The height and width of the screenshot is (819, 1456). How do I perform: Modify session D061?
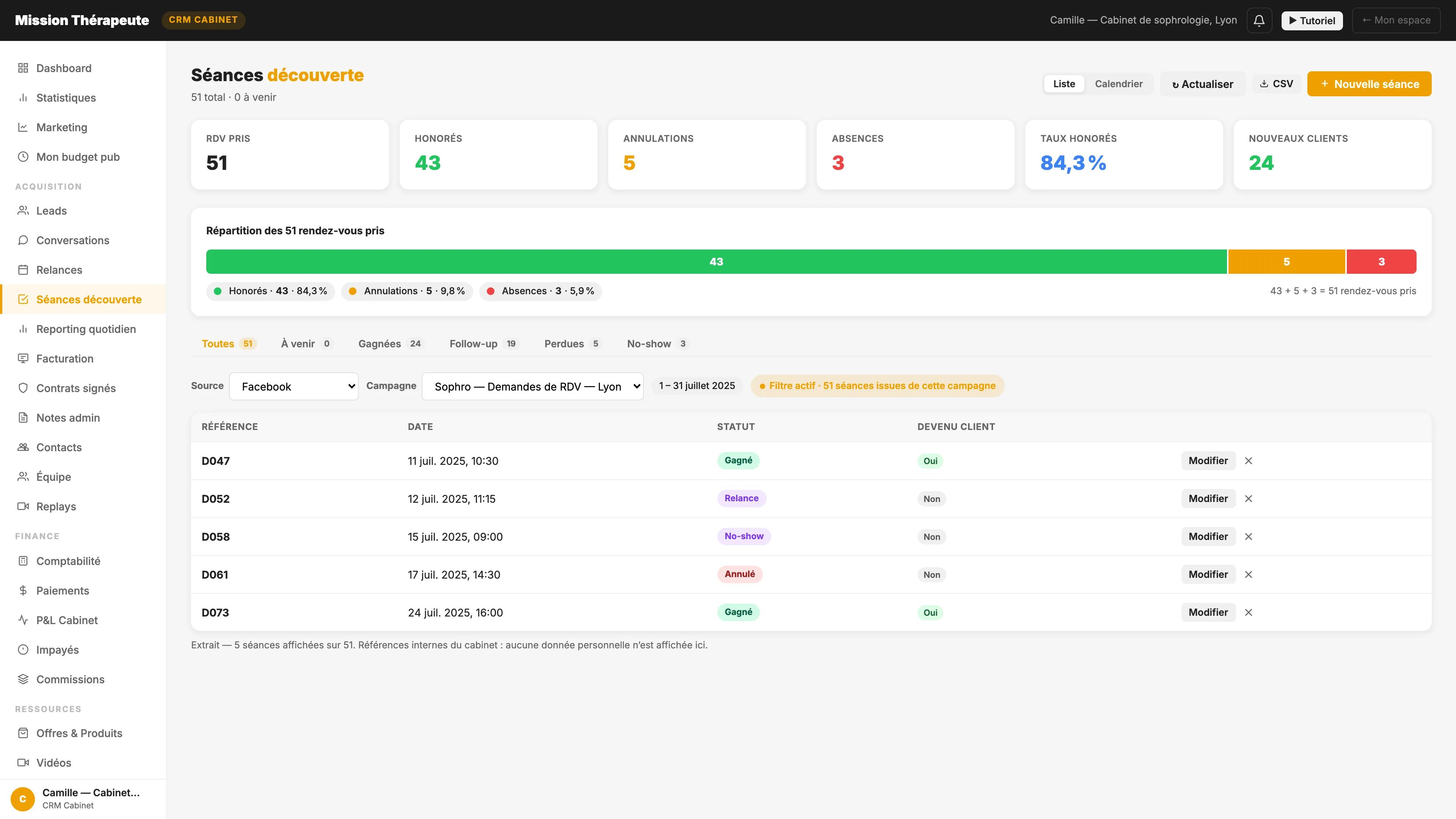1208,574
